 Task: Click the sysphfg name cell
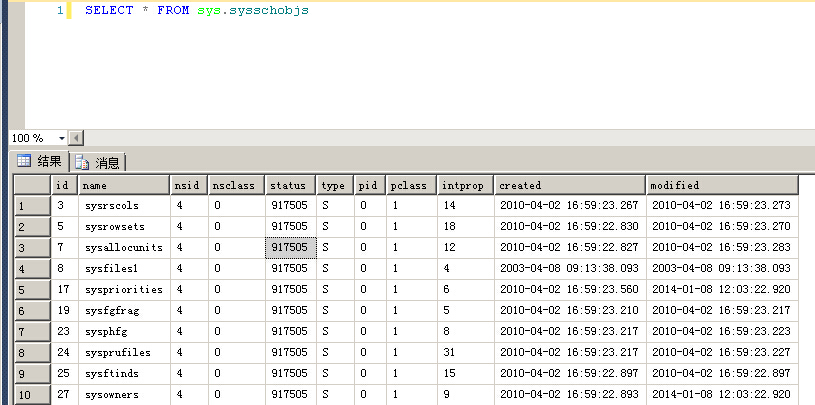124,331
